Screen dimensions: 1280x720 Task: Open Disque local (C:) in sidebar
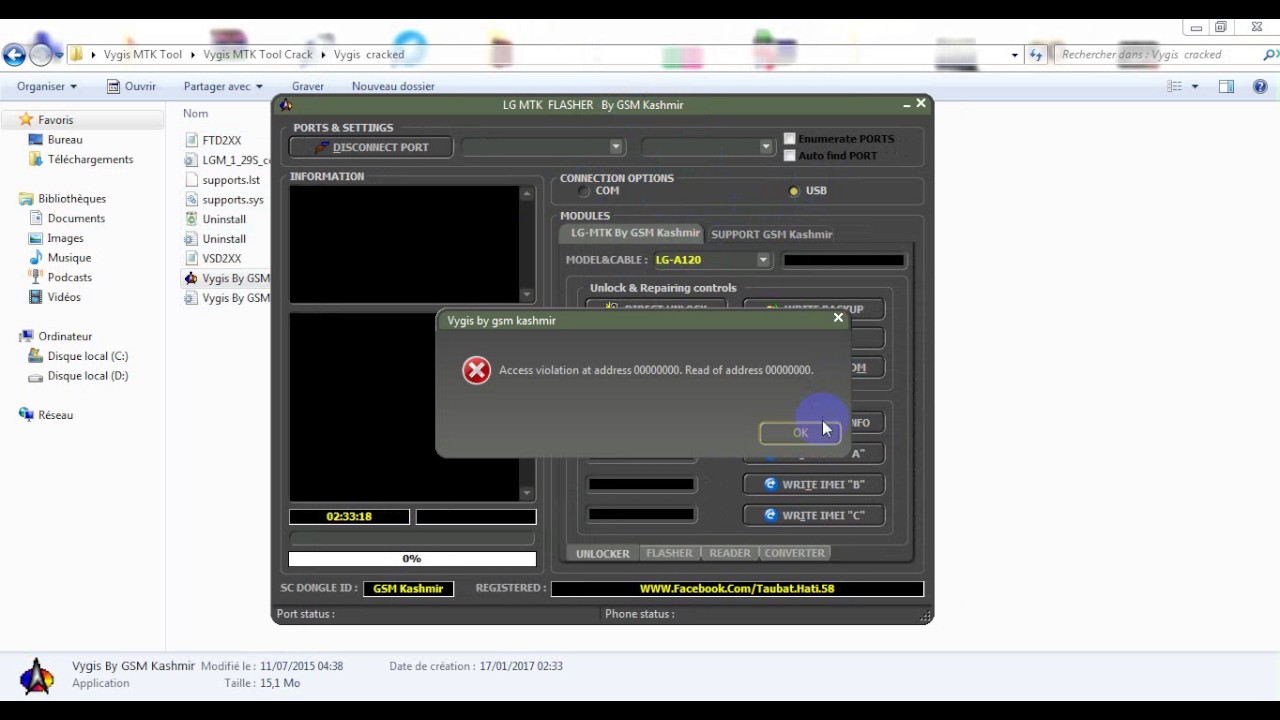[x=88, y=356]
